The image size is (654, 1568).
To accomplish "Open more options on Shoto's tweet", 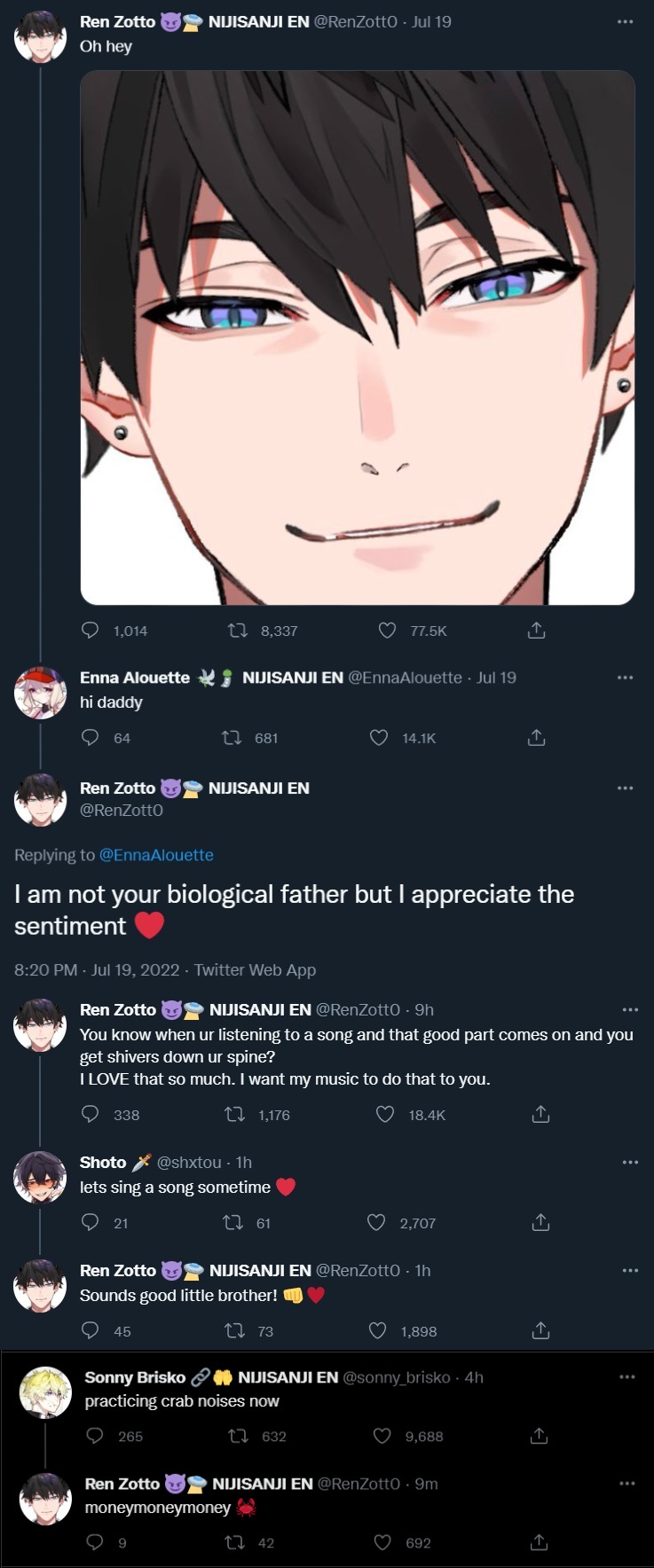I will pyautogui.click(x=630, y=1162).
